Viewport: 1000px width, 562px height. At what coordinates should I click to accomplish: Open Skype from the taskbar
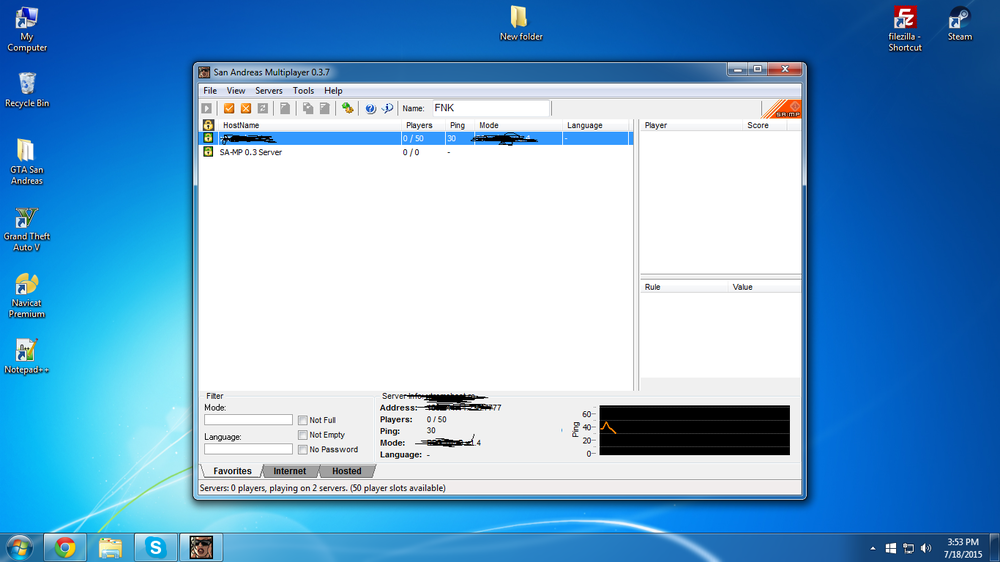pos(156,547)
